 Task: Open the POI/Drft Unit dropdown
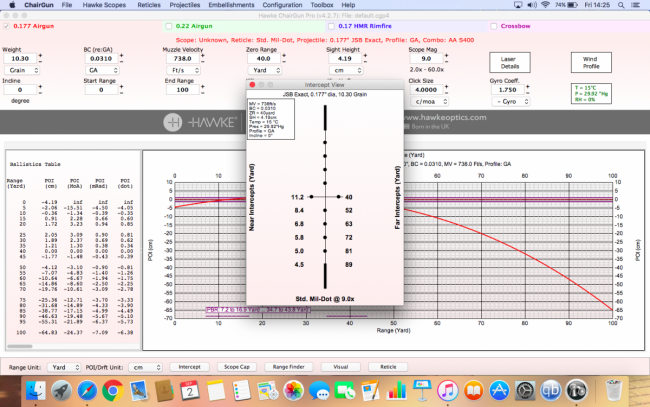pos(145,367)
